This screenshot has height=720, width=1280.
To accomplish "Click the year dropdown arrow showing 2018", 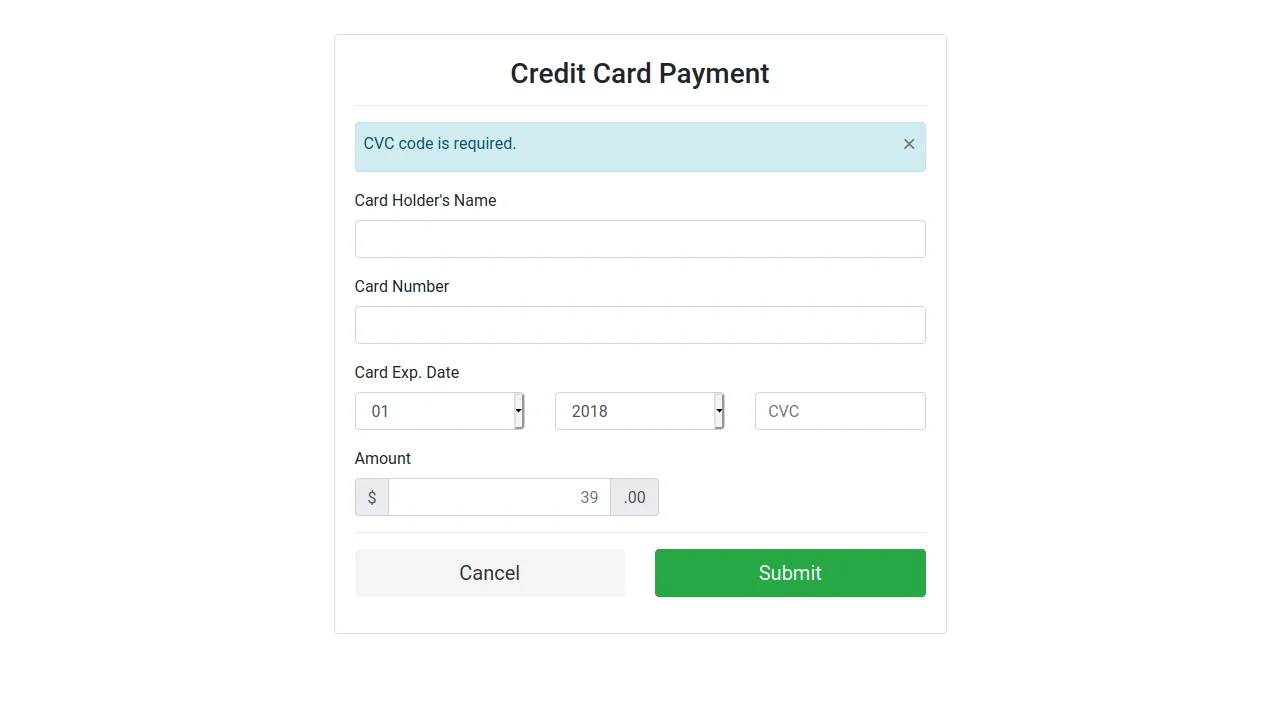I will [719, 411].
